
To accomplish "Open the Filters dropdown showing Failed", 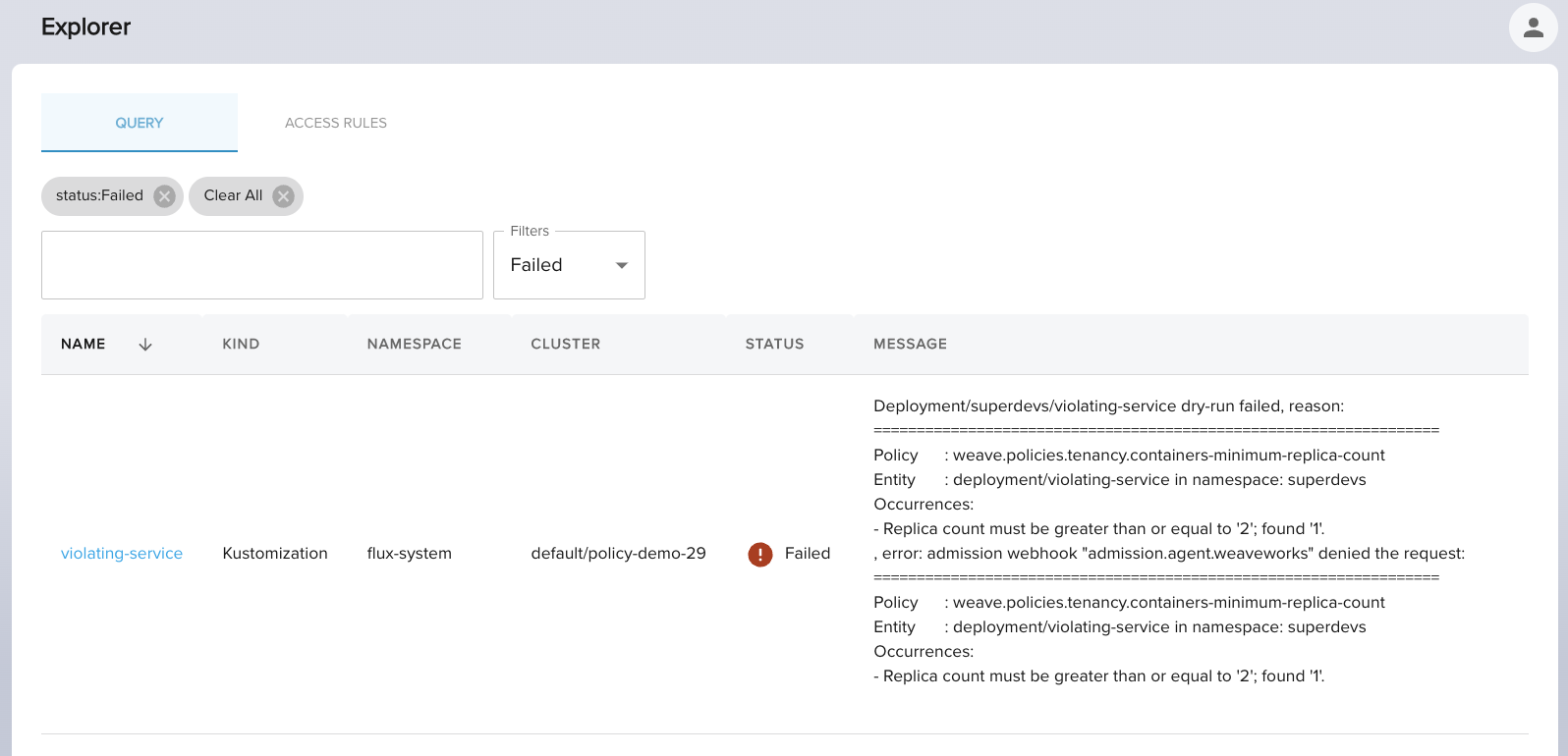I will 569,265.
